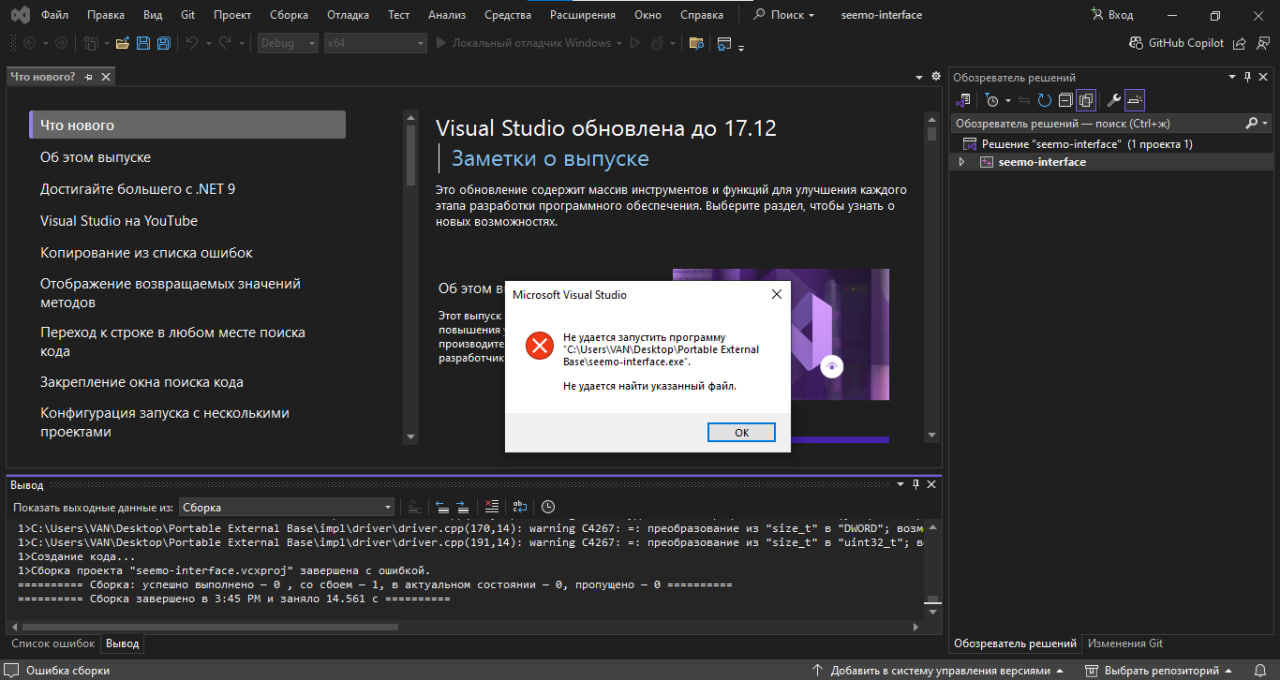Select Об этом выпуске in What's New list
This screenshot has height=680, width=1280.
click(x=95, y=157)
